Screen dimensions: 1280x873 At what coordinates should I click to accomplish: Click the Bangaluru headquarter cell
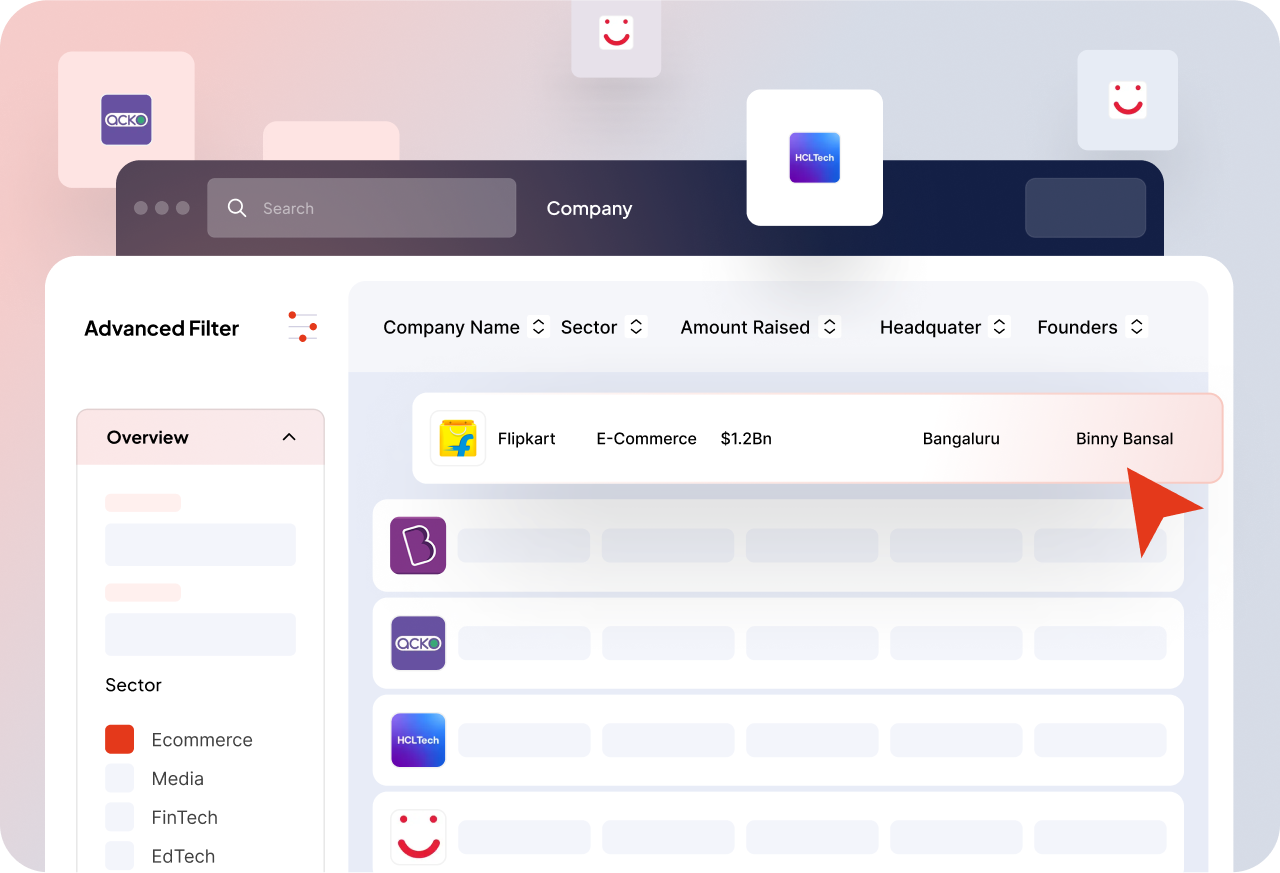click(961, 438)
